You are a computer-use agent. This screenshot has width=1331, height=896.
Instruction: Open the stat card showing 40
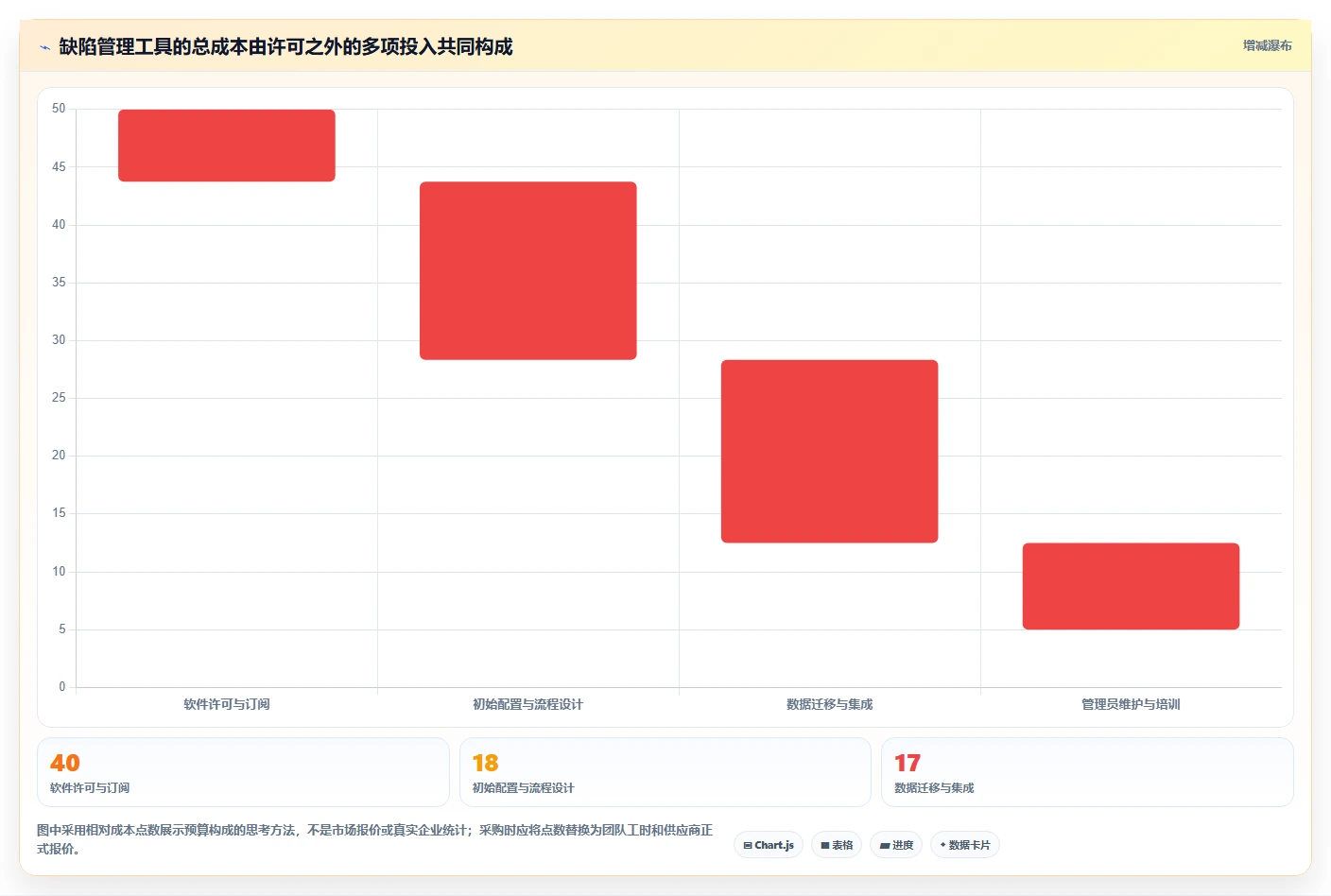[x=243, y=772]
